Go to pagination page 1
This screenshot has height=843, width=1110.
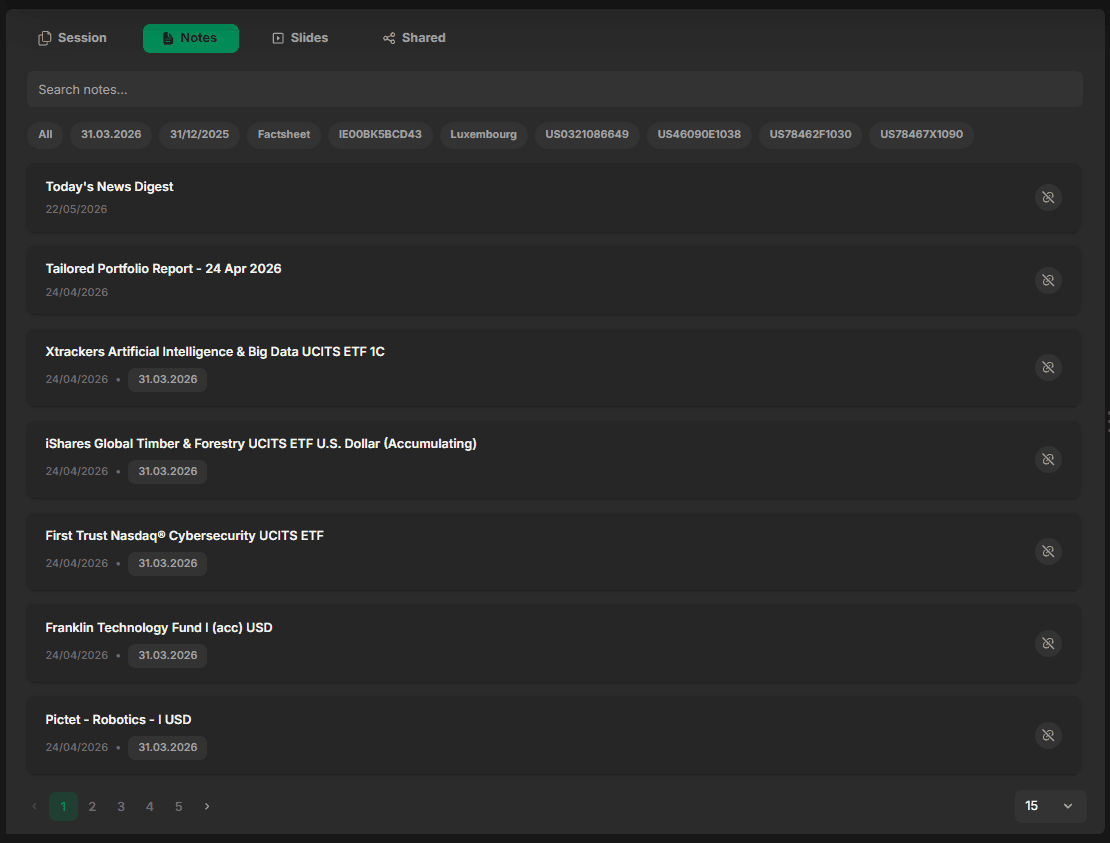coord(63,806)
